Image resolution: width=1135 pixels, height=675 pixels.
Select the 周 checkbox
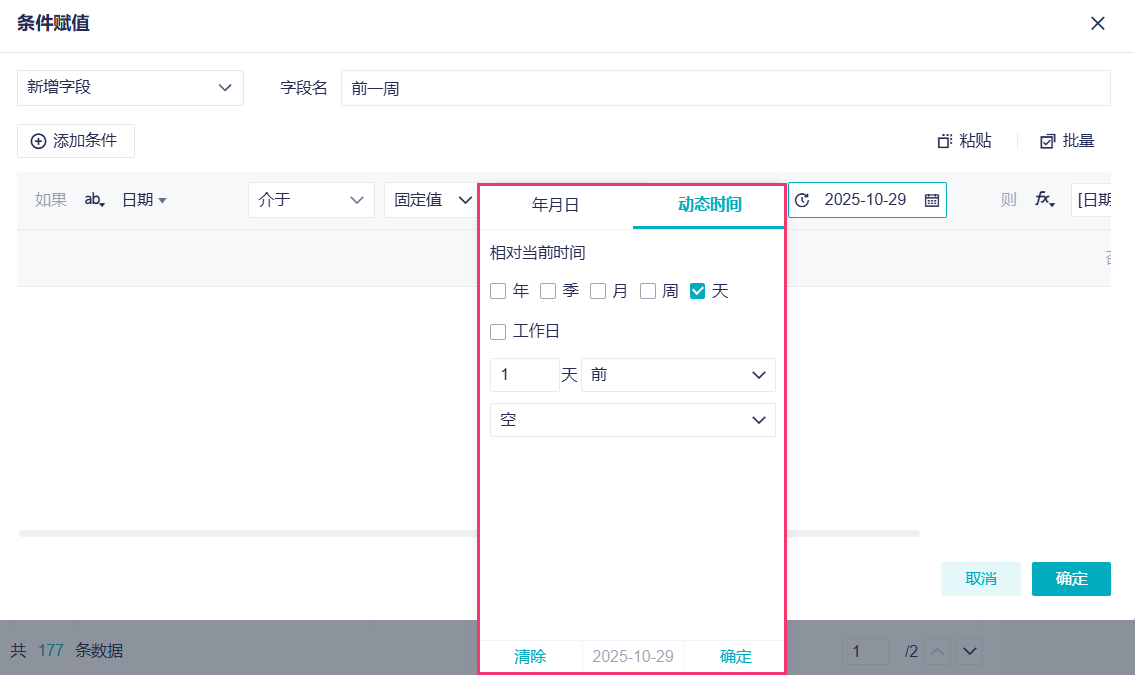coord(648,291)
